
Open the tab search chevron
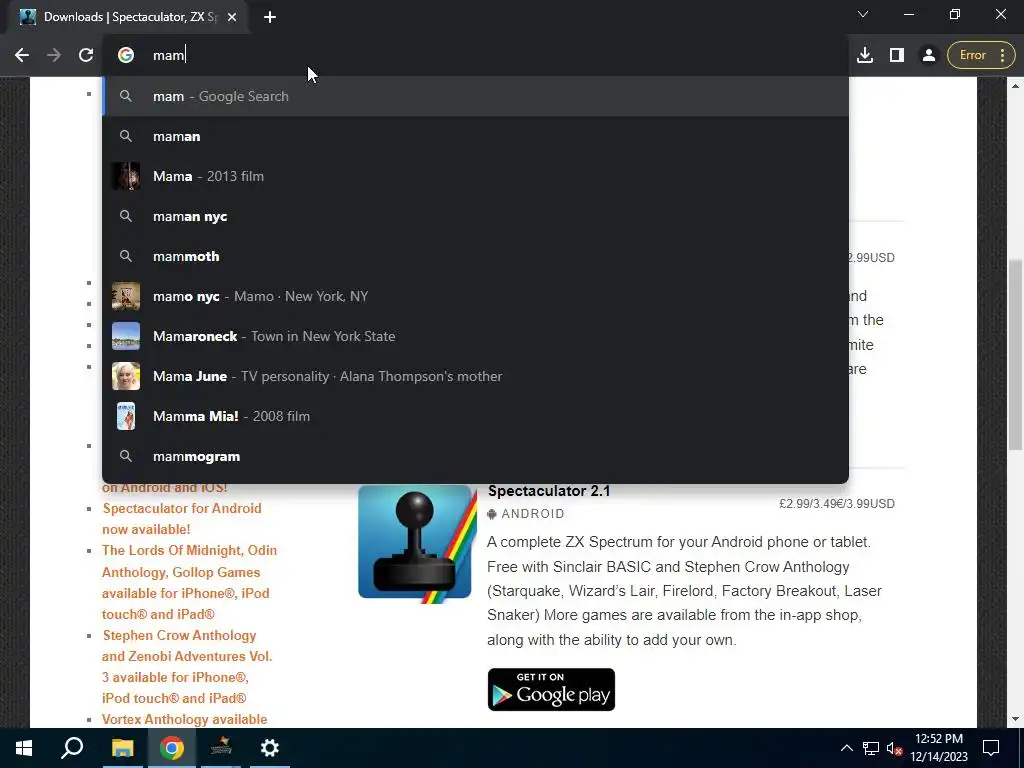click(x=863, y=14)
